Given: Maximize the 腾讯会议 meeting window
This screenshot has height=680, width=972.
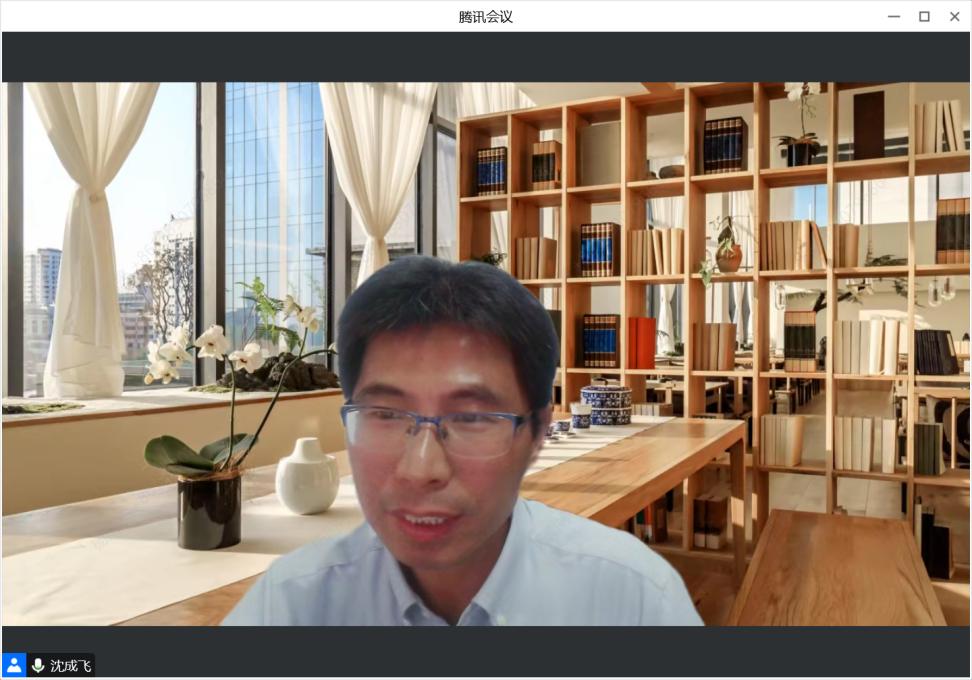Looking at the screenshot, I should pyautogui.click(x=924, y=16).
